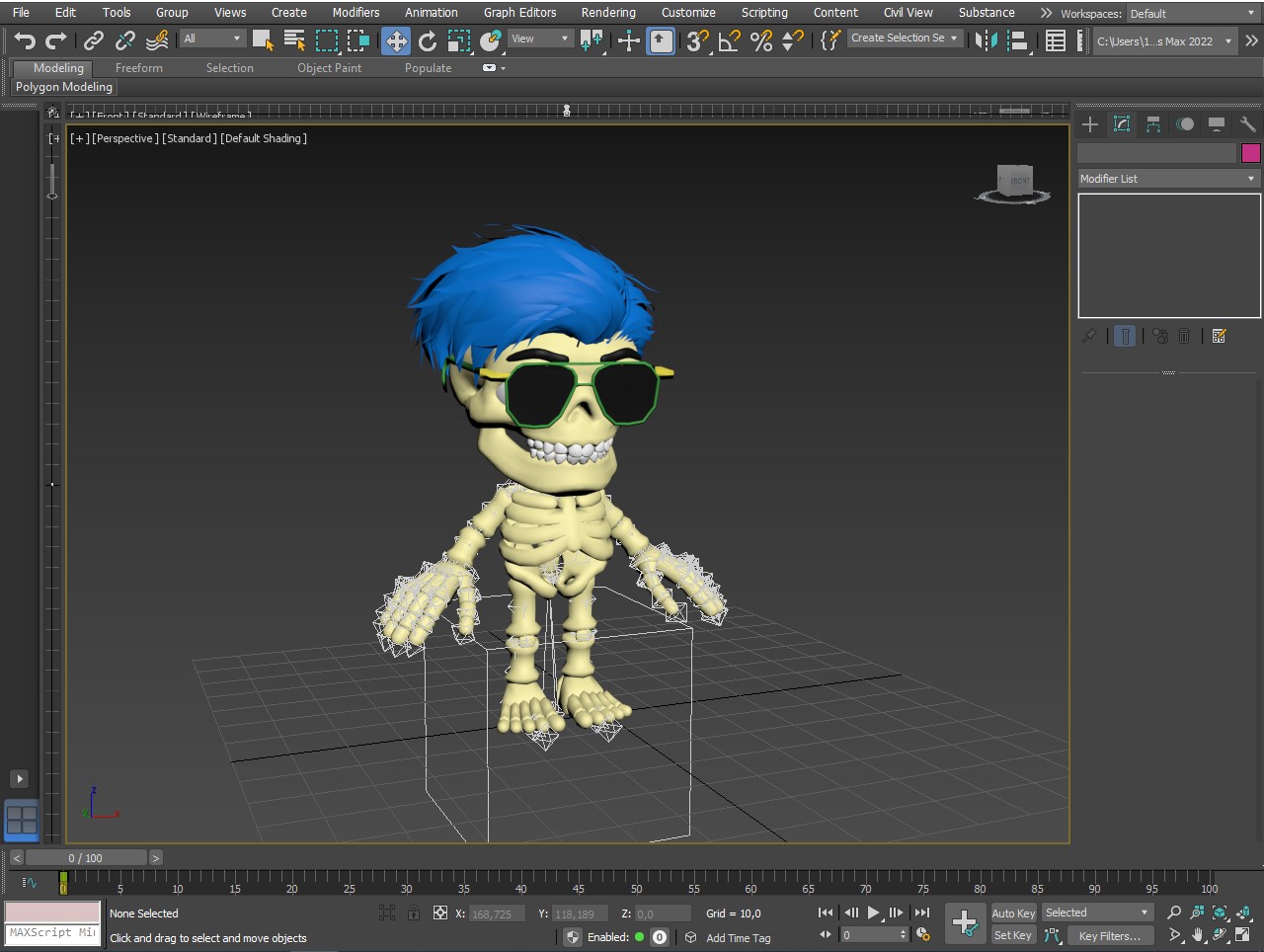The image size is (1264, 952).
Task: Open the Hierarchy panel tab icon
Action: point(1153,124)
